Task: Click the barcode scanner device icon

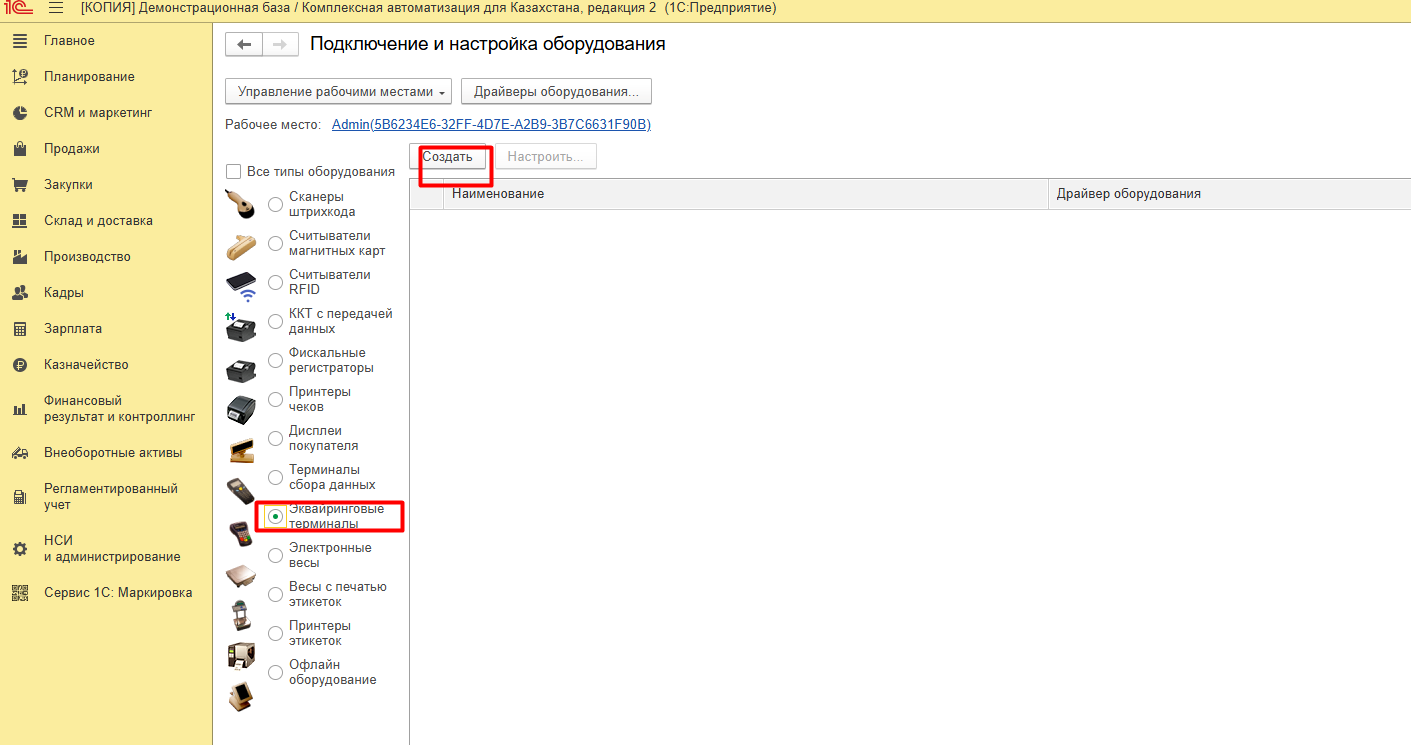Action: (x=241, y=204)
